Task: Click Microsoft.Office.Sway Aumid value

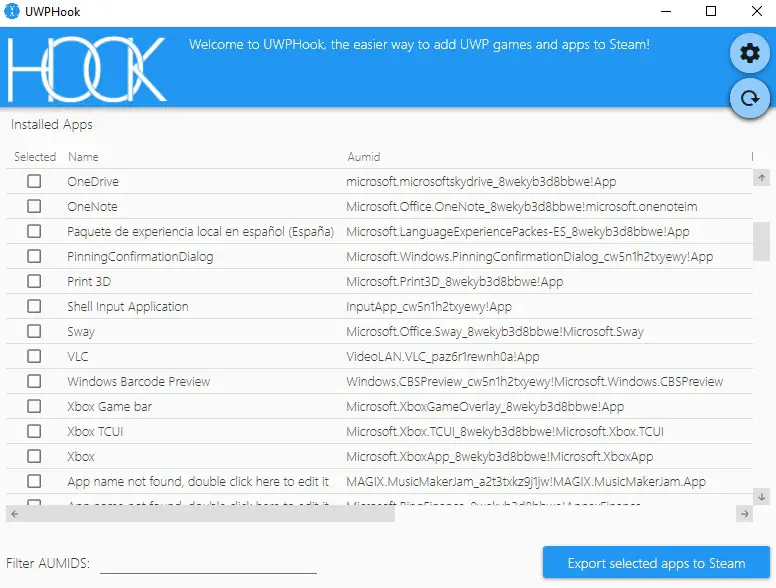Action: (495, 332)
